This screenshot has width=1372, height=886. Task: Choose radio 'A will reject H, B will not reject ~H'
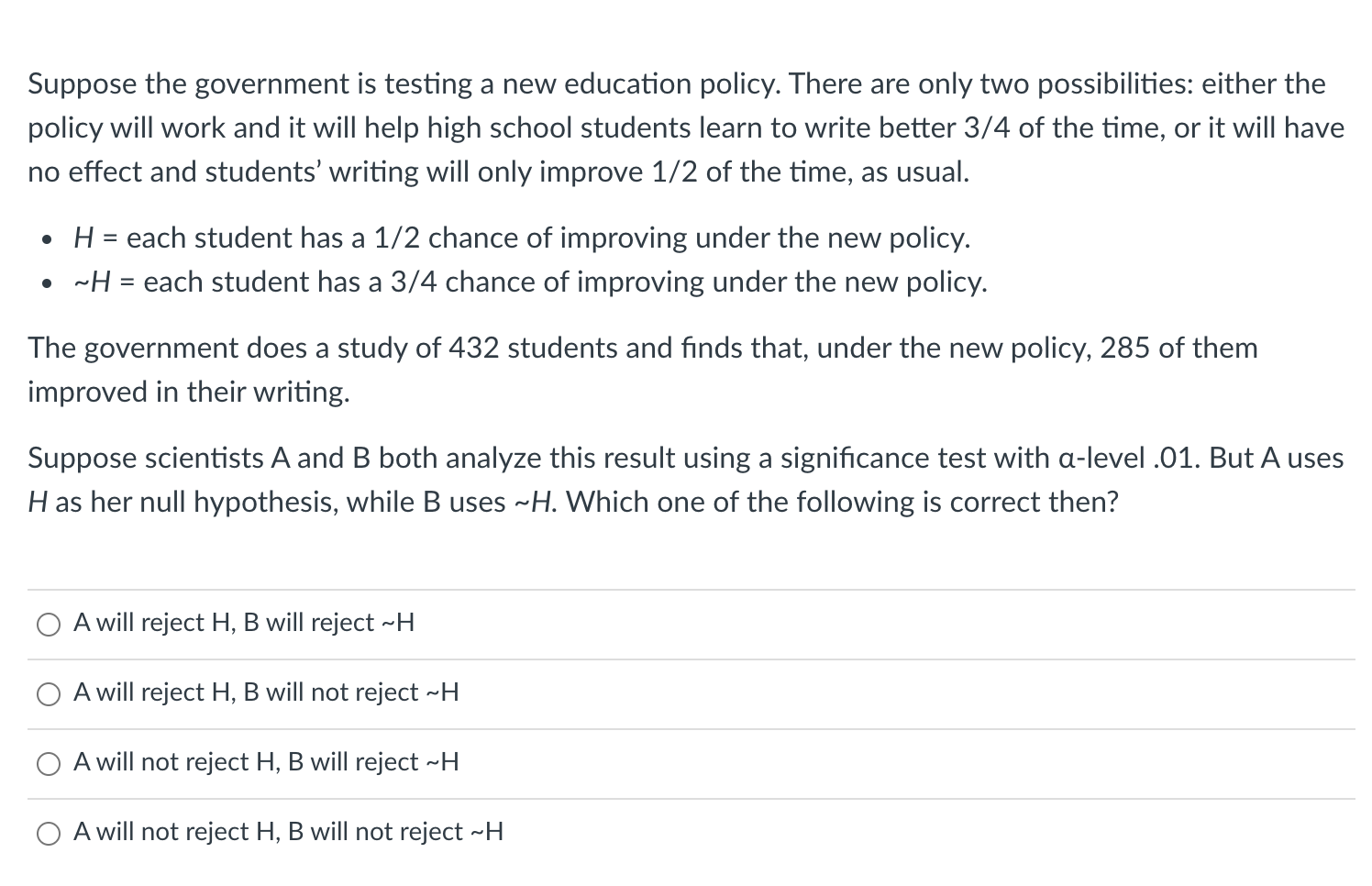tap(48, 694)
